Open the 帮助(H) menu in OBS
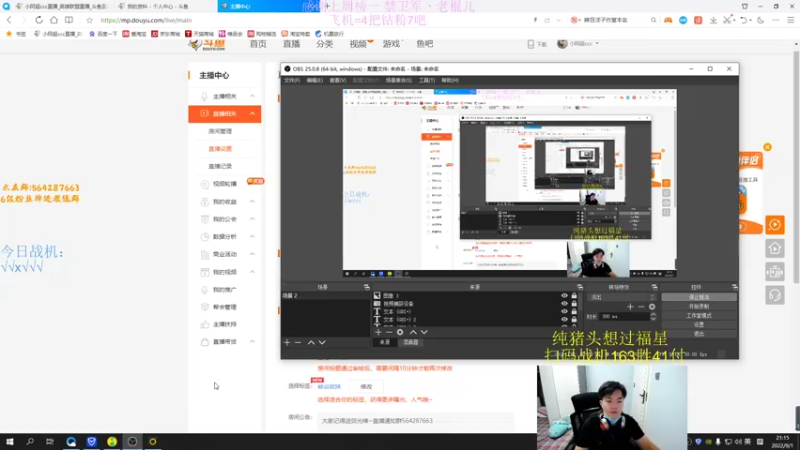800x450 pixels. coord(449,80)
